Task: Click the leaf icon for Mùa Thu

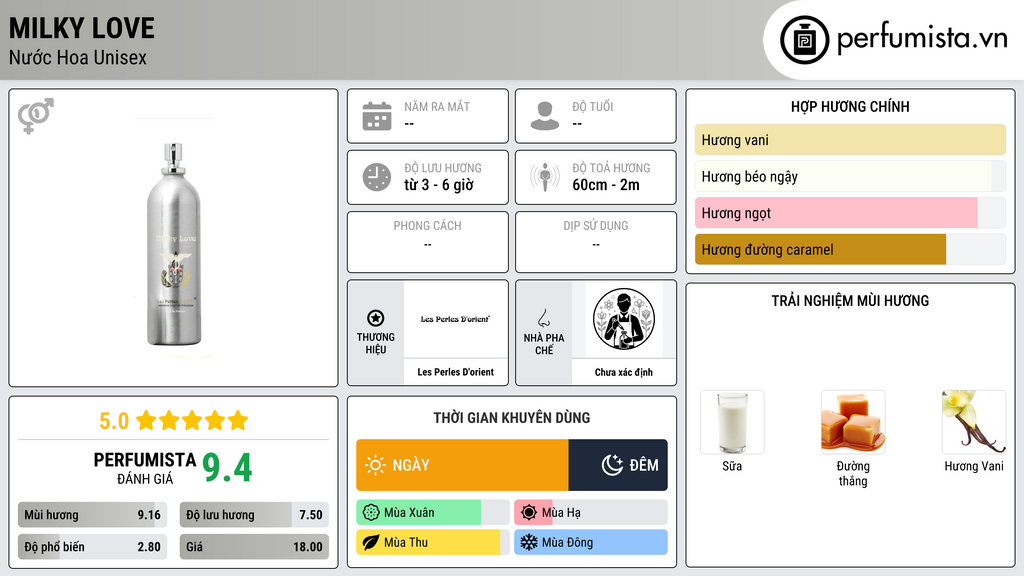Action: (370, 542)
